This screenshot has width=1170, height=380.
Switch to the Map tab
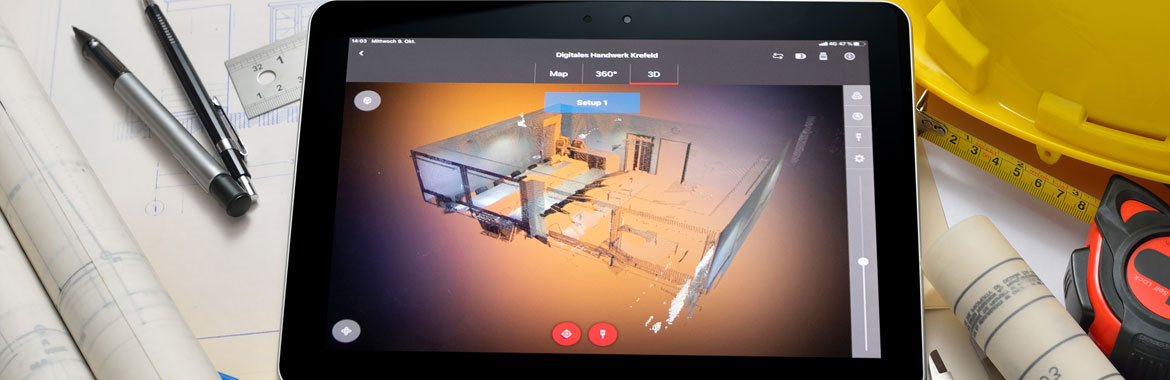[x=559, y=74]
